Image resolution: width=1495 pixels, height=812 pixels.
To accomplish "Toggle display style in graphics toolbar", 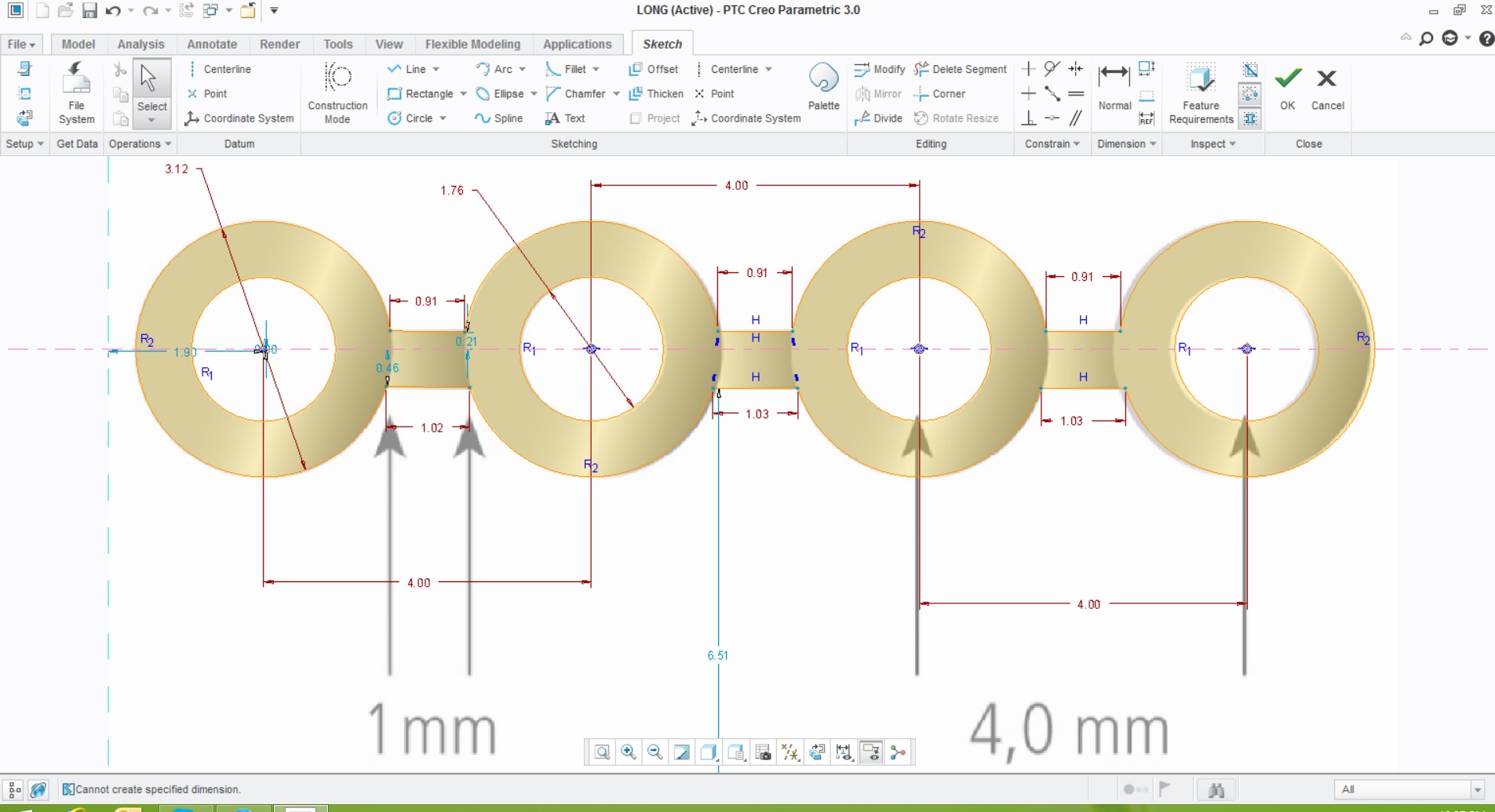I will [x=709, y=752].
